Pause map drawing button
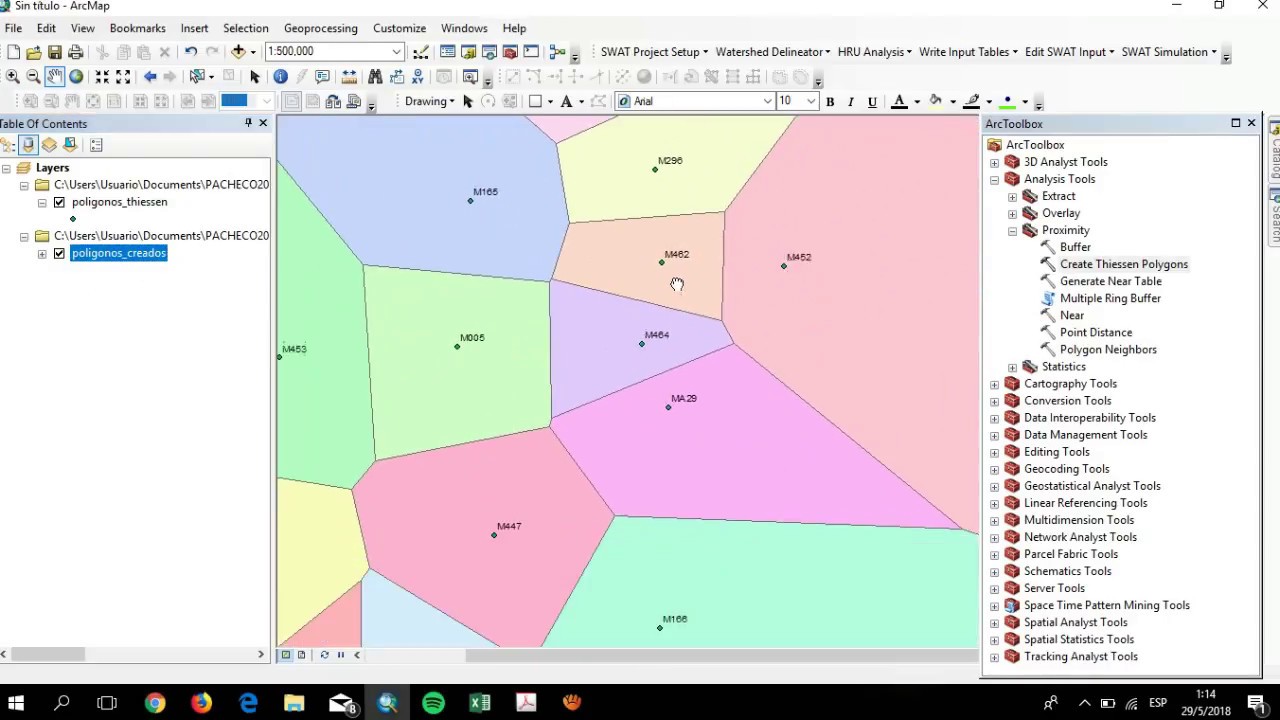 click(340, 655)
